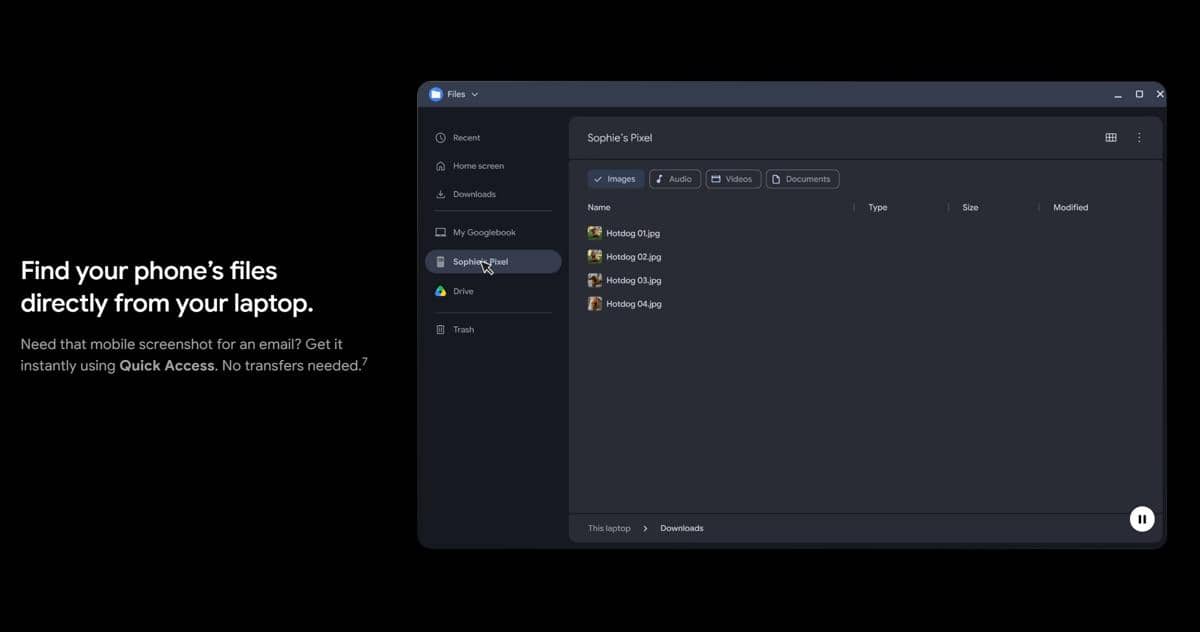
Task: Click the phone icon beside Sophie's Pixel
Action: click(440, 262)
